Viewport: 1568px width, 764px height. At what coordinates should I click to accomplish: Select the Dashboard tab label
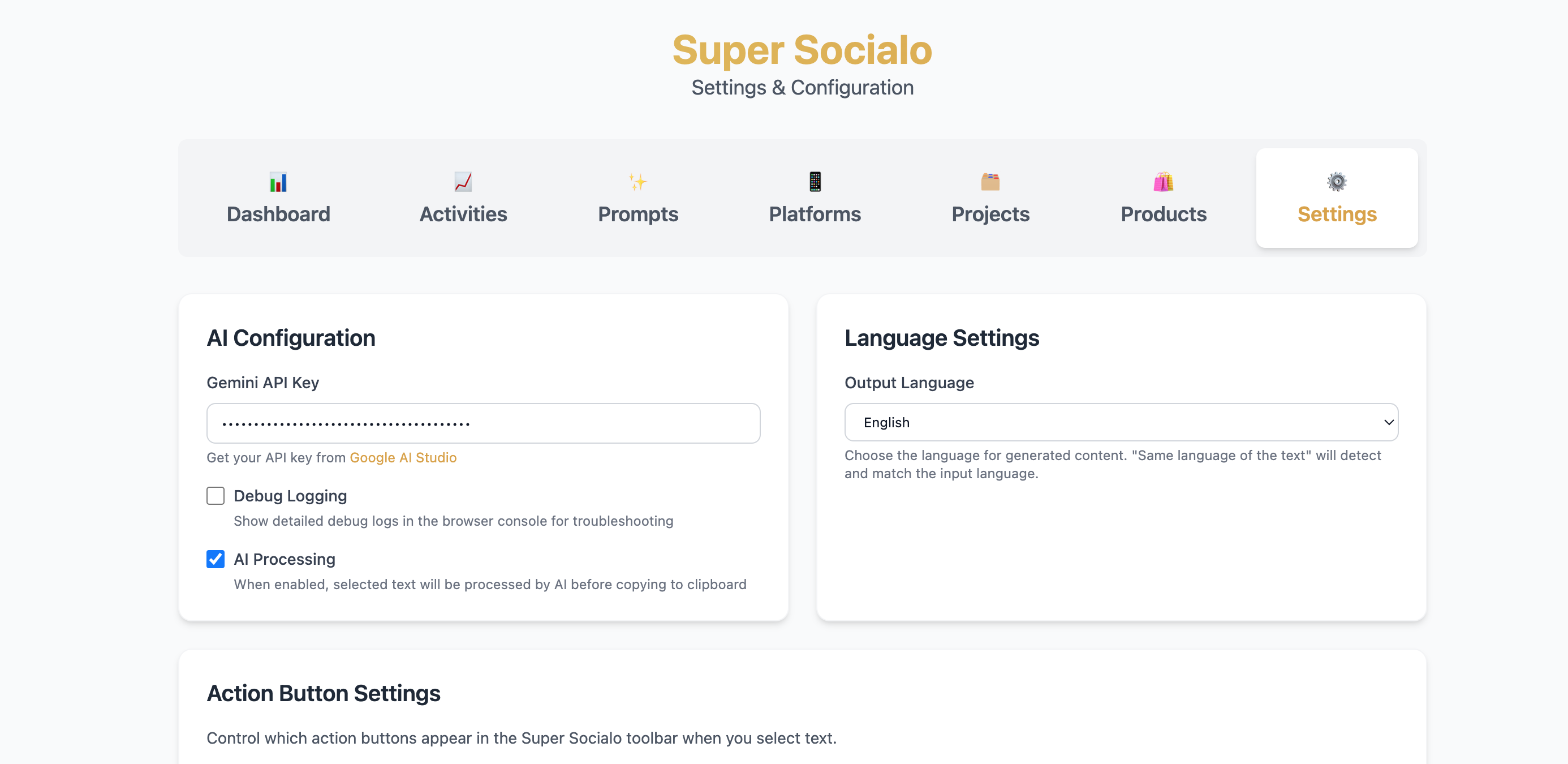click(278, 214)
